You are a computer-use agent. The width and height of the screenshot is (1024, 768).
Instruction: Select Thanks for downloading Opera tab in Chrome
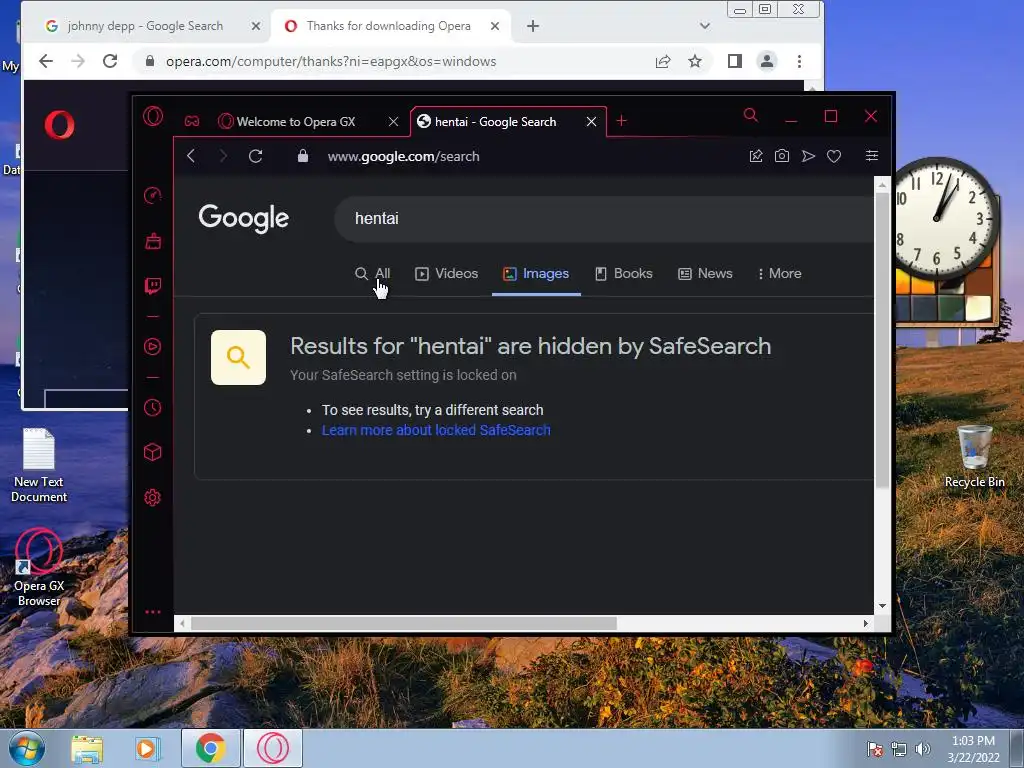389,26
